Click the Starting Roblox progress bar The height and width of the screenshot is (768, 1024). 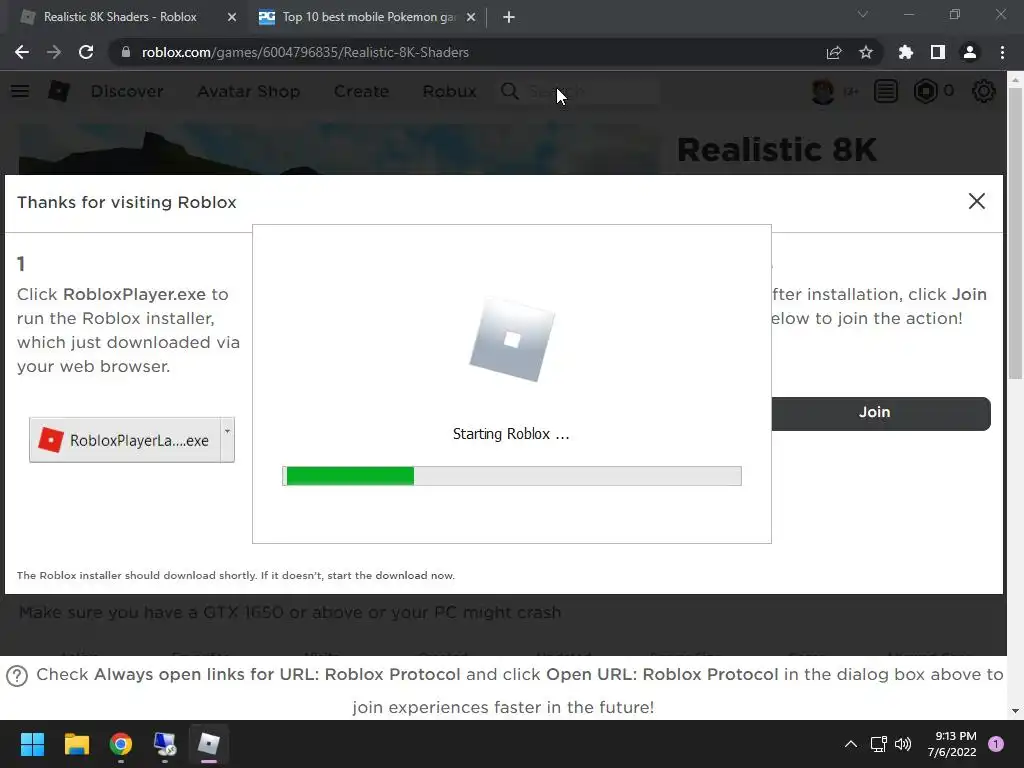(512, 476)
